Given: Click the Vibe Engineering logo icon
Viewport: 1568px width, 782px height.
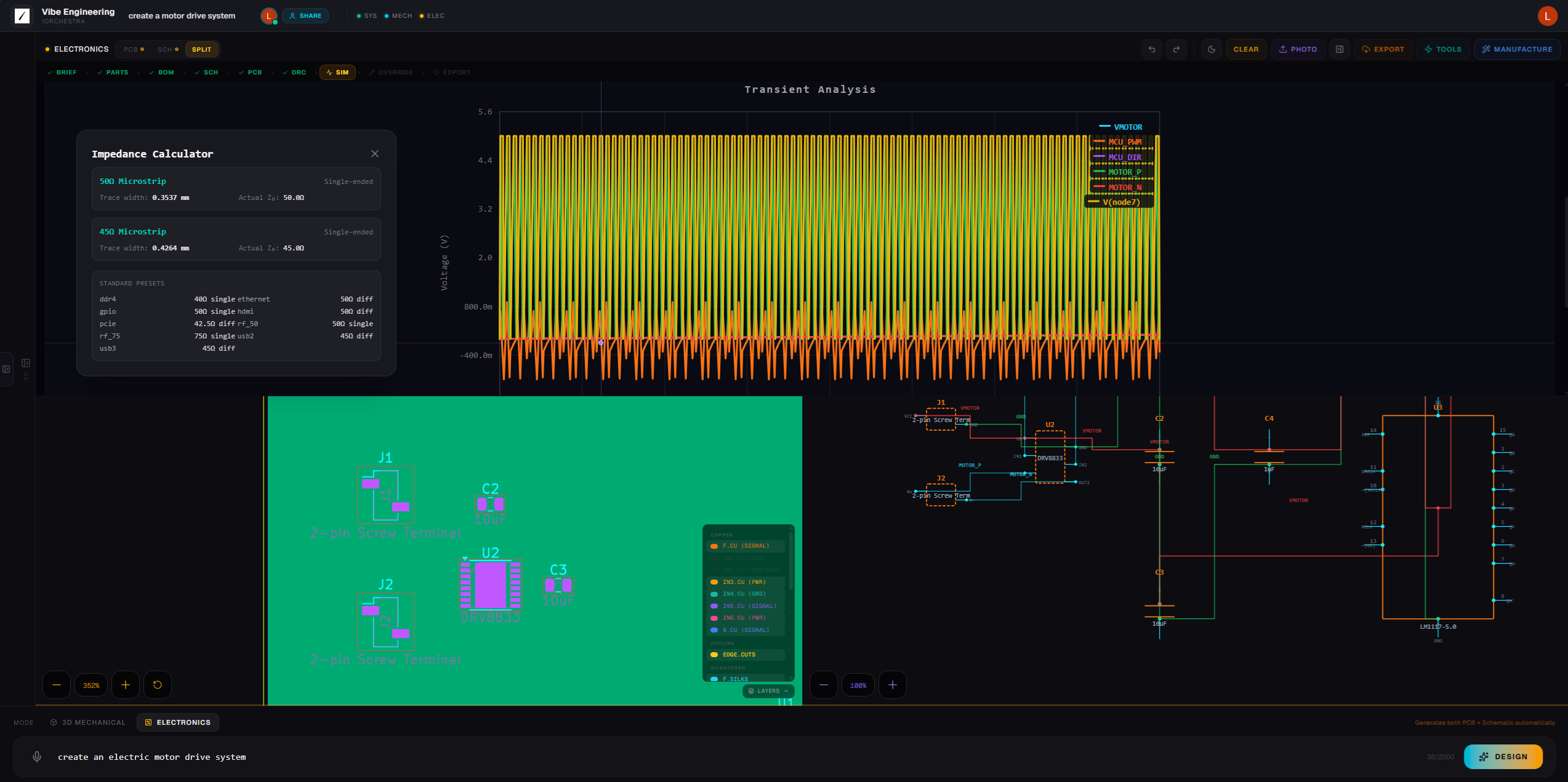Looking at the screenshot, I should (22, 16).
